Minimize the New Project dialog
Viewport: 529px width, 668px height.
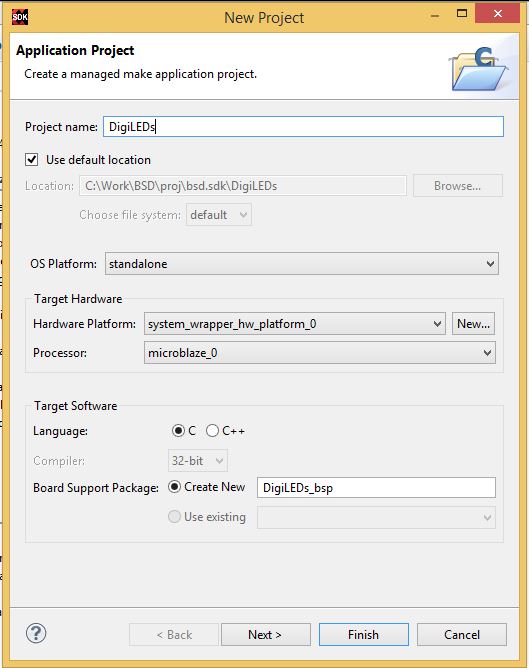[x=435, y=15]
